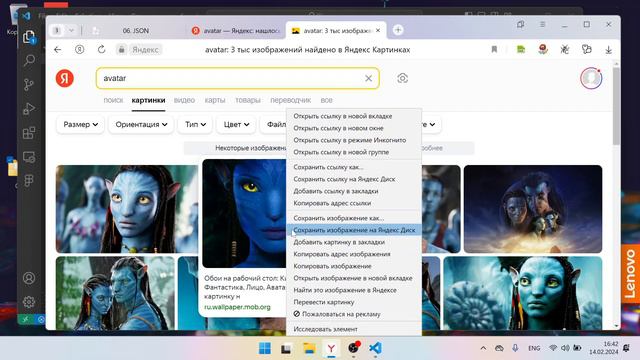Image resolution: width=640 pixels, height=360 pixels.
Task: Open VS Code Search icon in sidebar
Action: (x=29, y=60)
